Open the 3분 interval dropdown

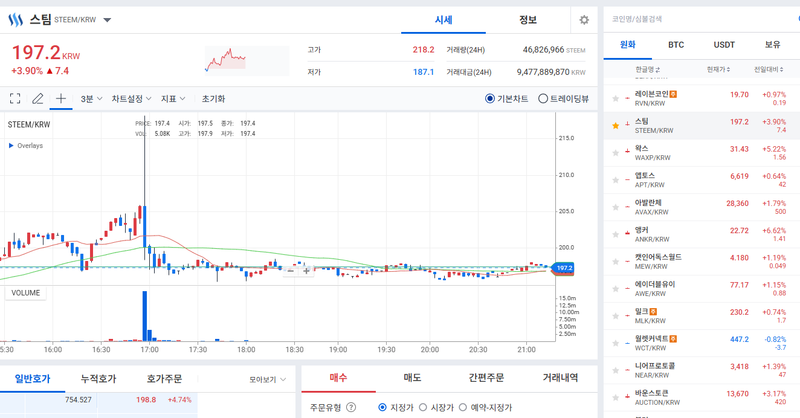click(91, 99)
